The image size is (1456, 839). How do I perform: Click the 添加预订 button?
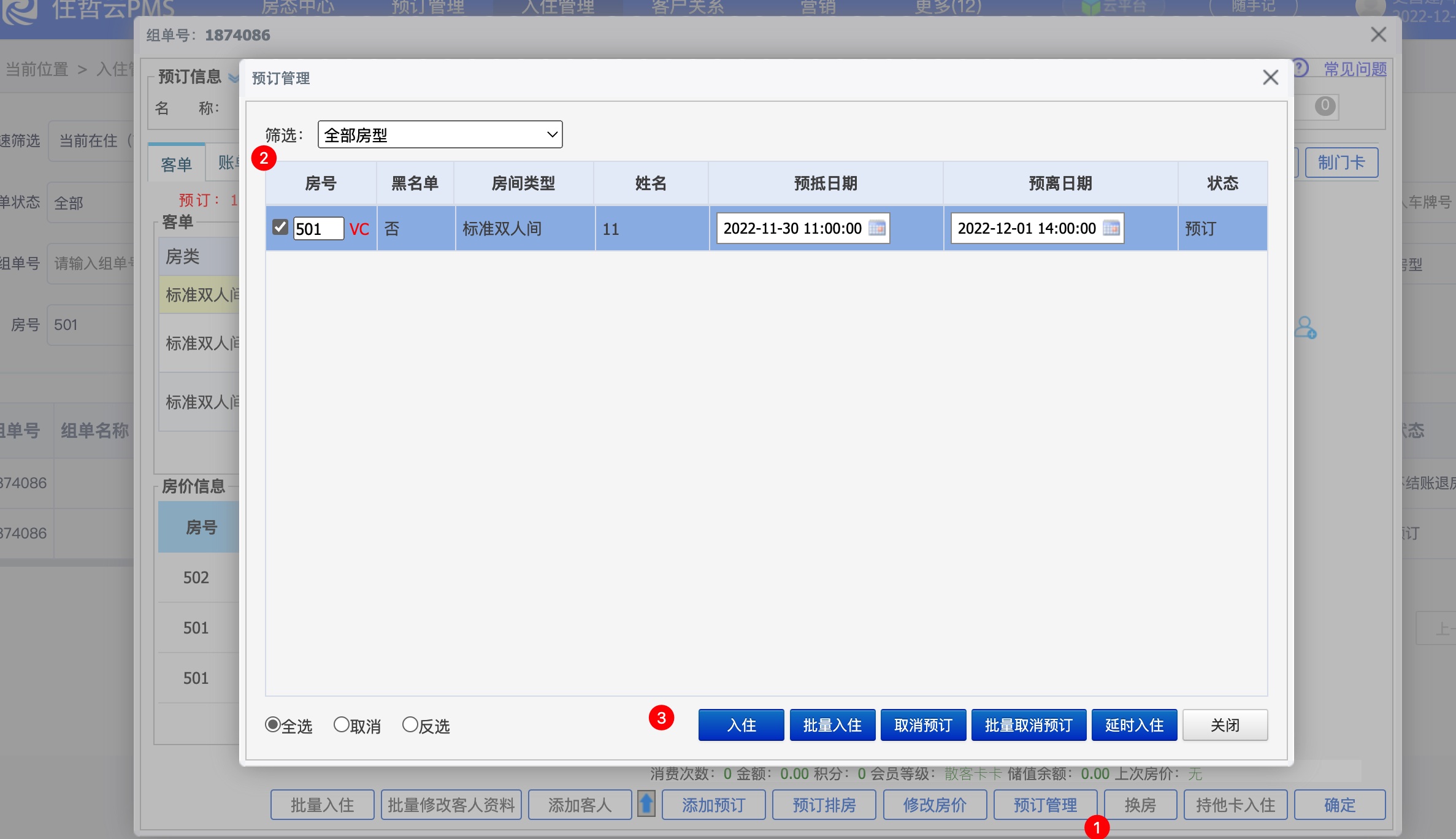(714, 805)
